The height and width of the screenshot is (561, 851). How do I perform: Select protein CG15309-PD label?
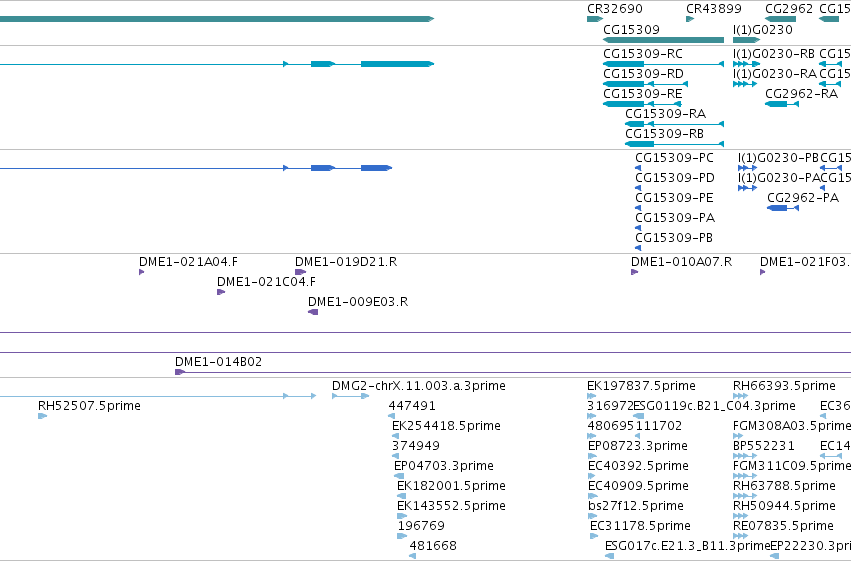coord(675,178)
